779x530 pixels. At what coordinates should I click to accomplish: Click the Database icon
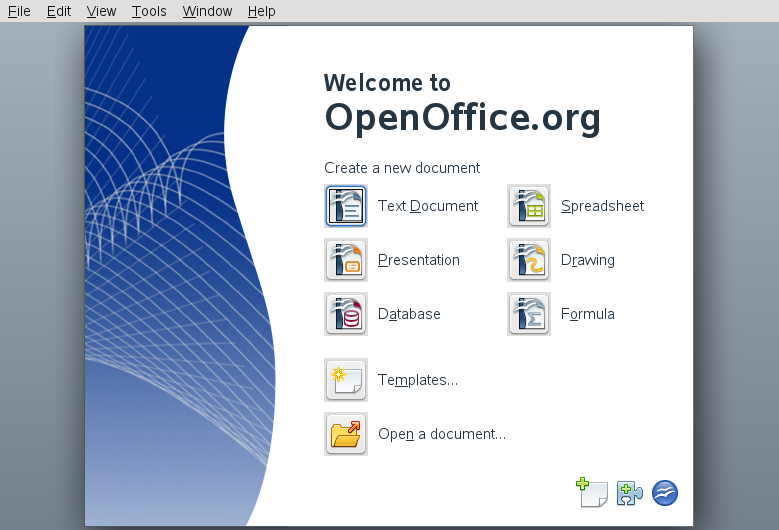coord(346,314)
